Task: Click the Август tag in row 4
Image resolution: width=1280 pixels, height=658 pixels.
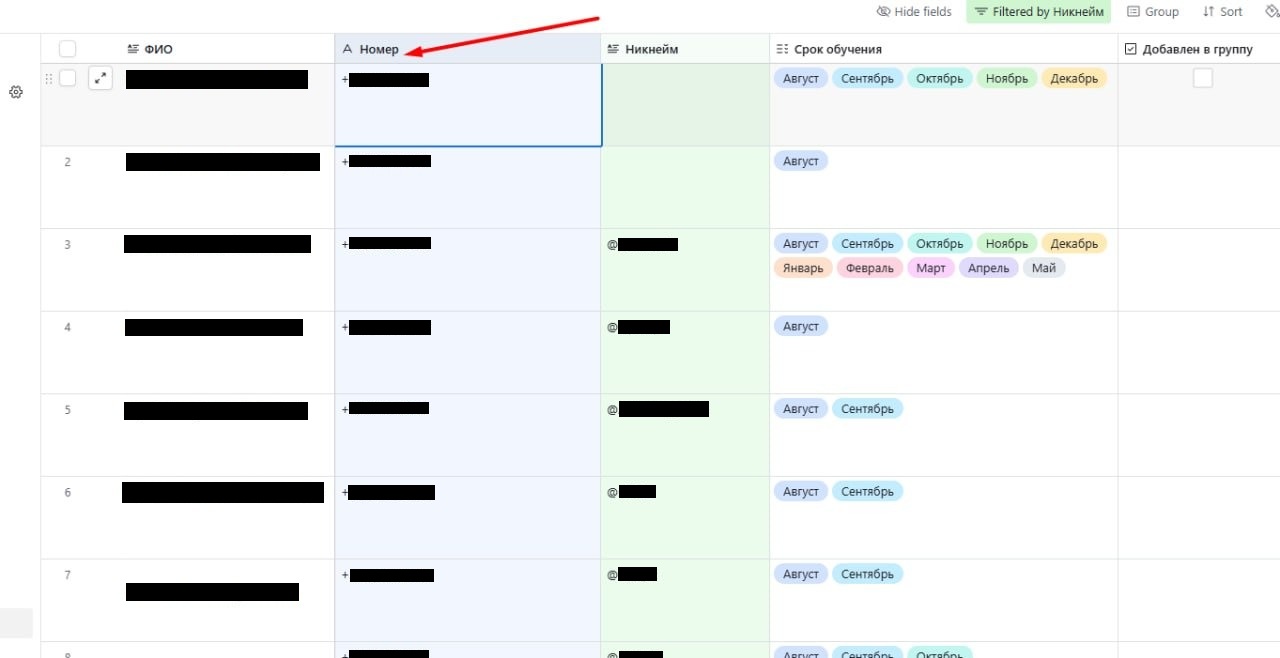Action: pos(801,326)
